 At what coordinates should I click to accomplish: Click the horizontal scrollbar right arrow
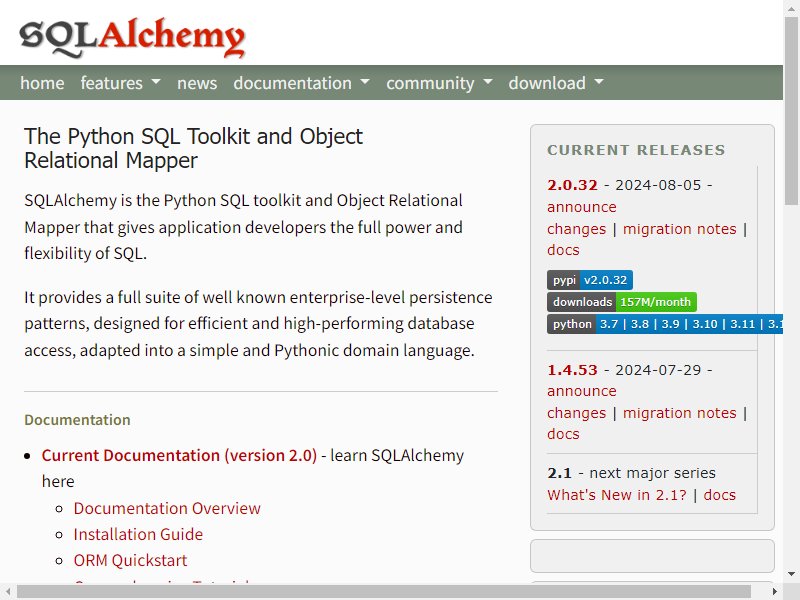[x=774, y=591]
